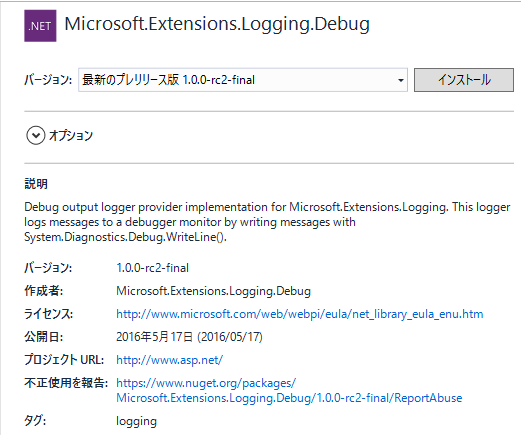Click the 作成者 author value text
Image resolution: width=521 pixels, height=435 pixels.
click(x=213, y=291)
